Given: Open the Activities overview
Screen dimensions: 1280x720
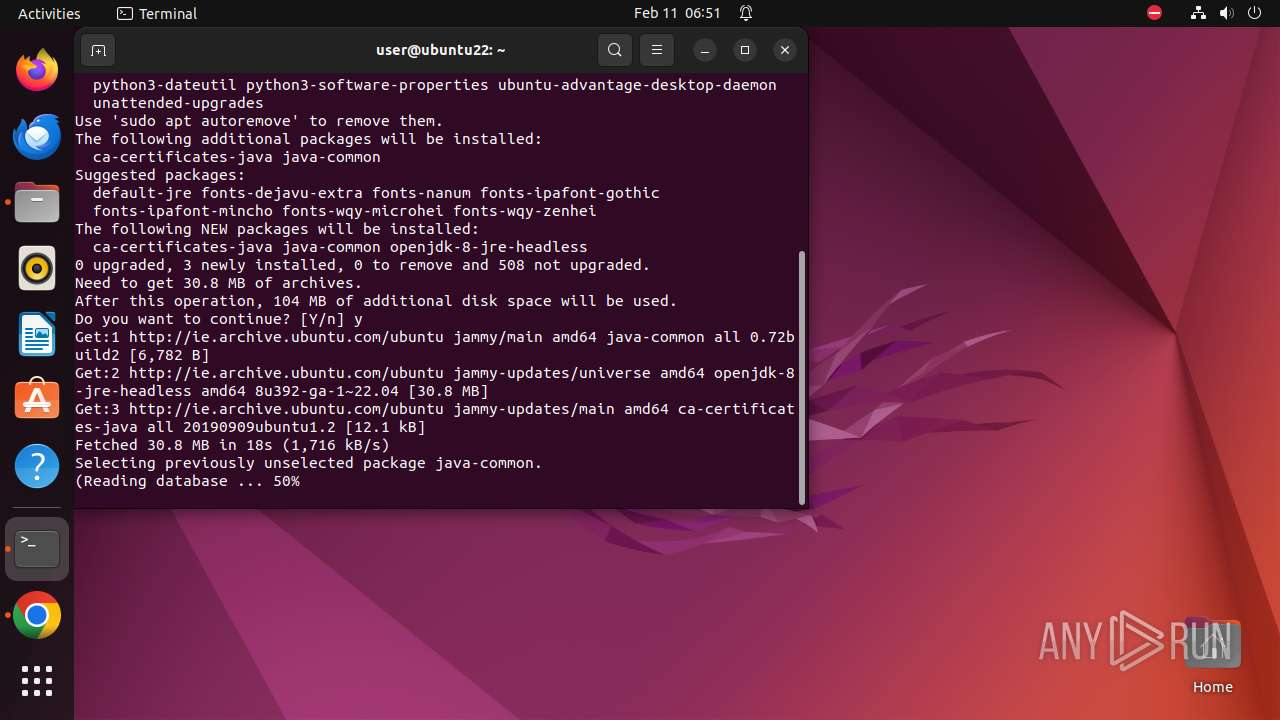Looking at the screenshot, I should (x=49, y=14).
